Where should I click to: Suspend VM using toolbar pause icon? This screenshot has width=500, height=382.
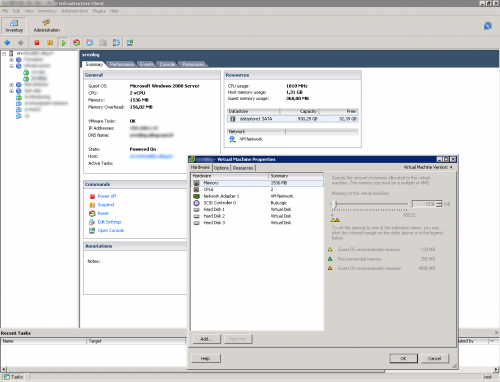click(50, 43)
